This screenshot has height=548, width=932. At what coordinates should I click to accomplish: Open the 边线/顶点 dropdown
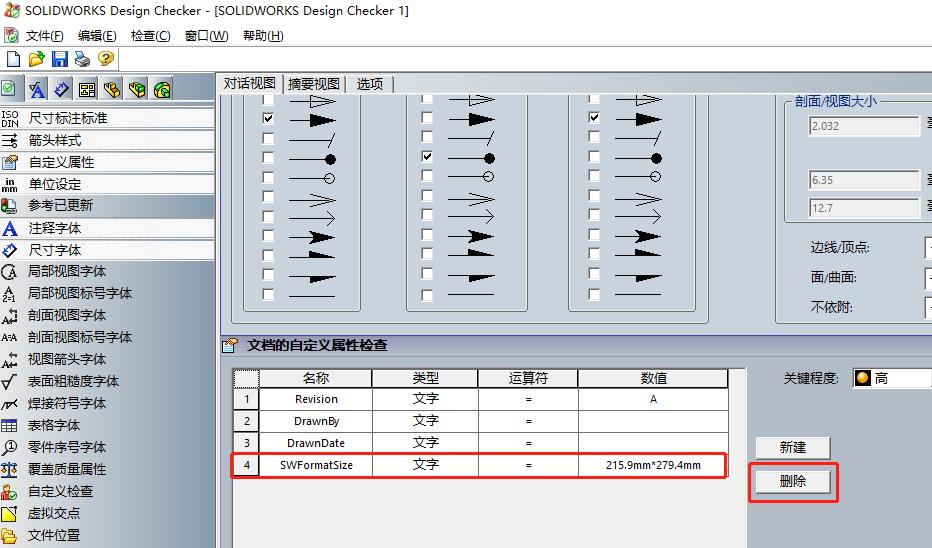click(x=928, y=247)
